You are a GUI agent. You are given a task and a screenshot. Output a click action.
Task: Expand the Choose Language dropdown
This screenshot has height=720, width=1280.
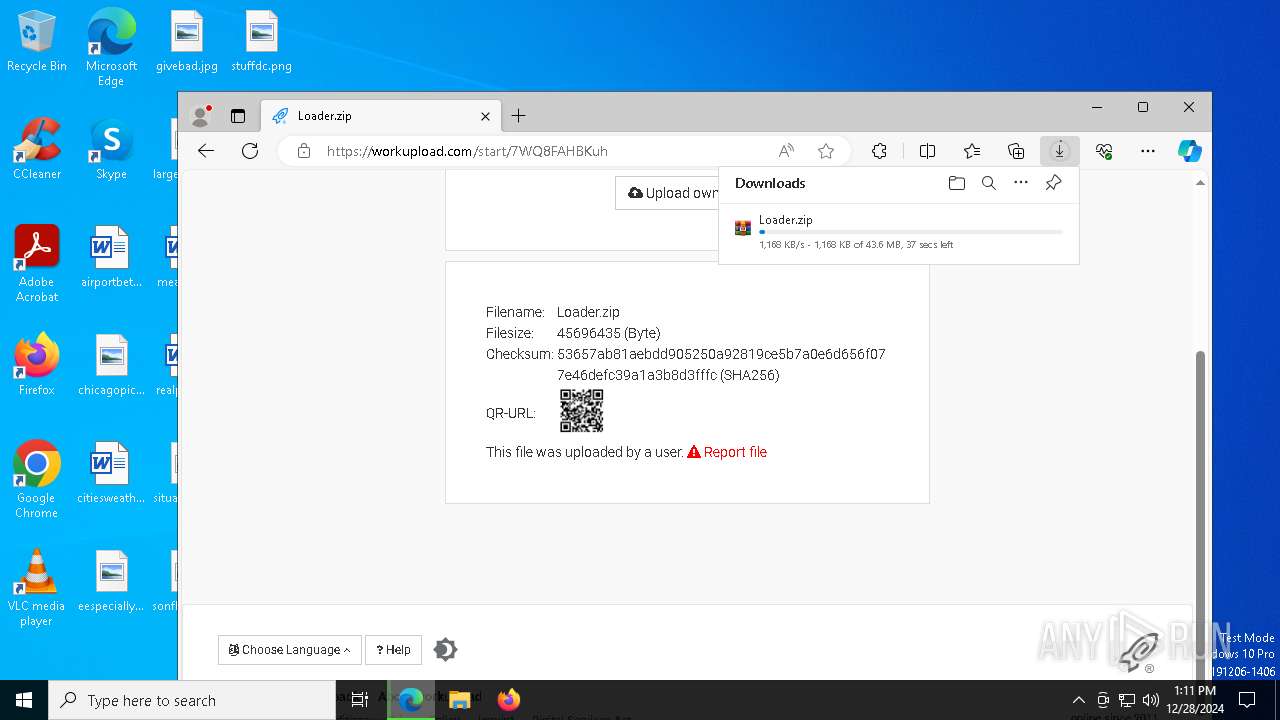pyautogui.click(x=290, y=650)
